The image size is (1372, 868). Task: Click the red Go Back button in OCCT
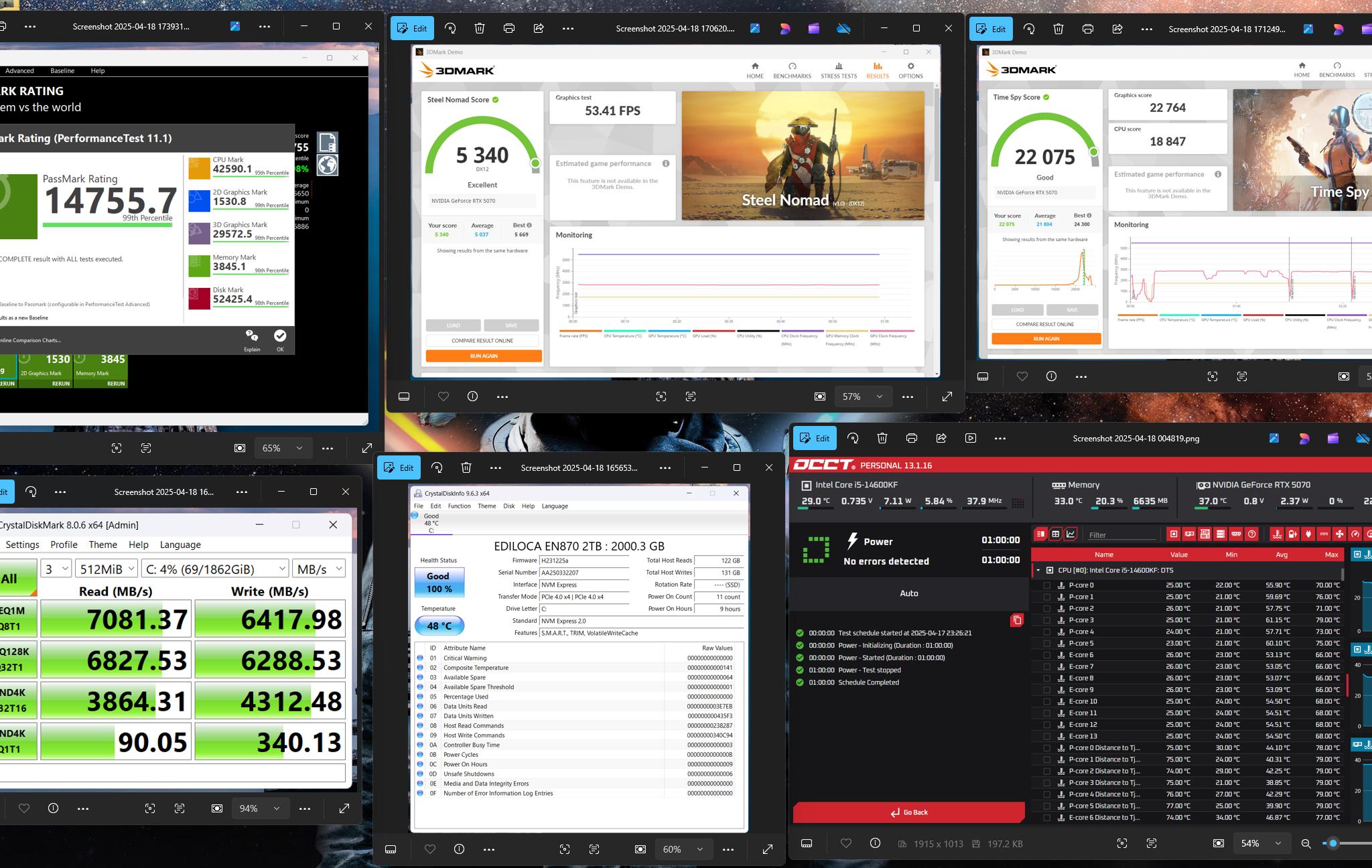[908, 812]
